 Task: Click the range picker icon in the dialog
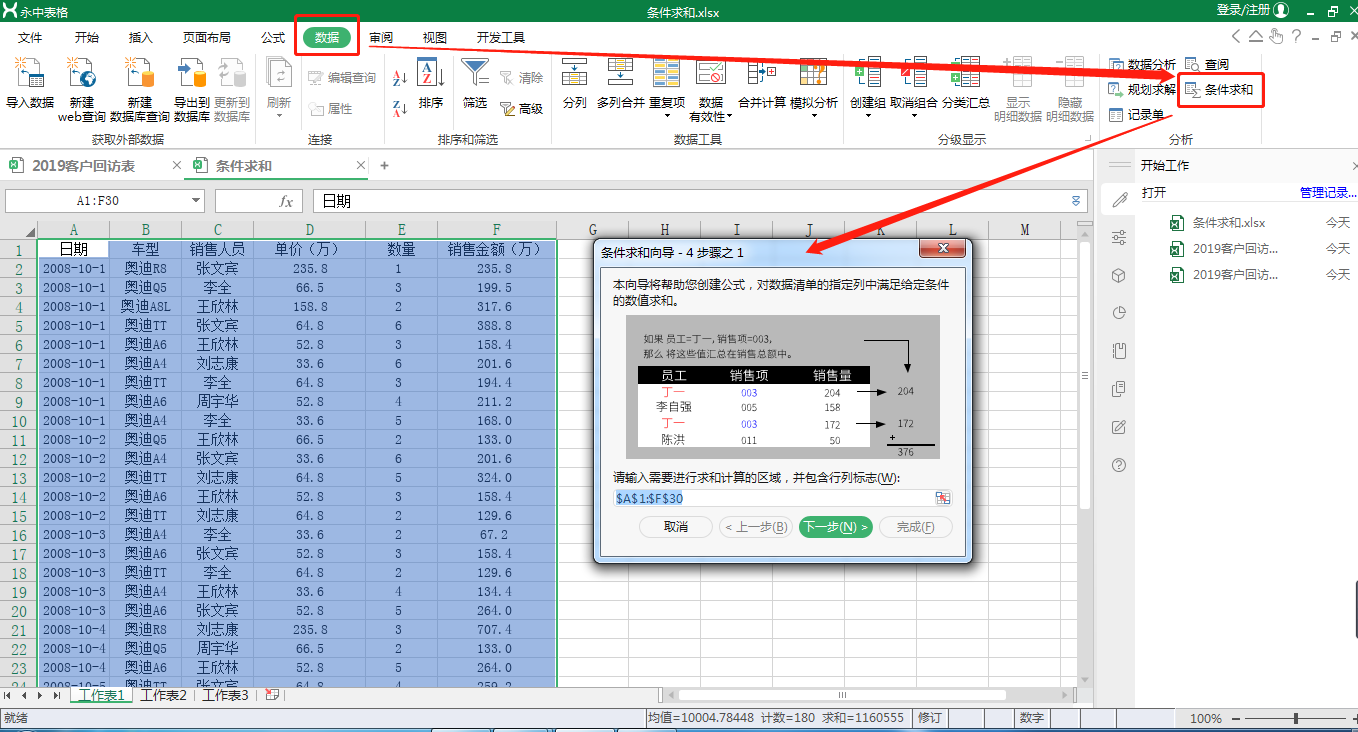[x=943, y=497]
